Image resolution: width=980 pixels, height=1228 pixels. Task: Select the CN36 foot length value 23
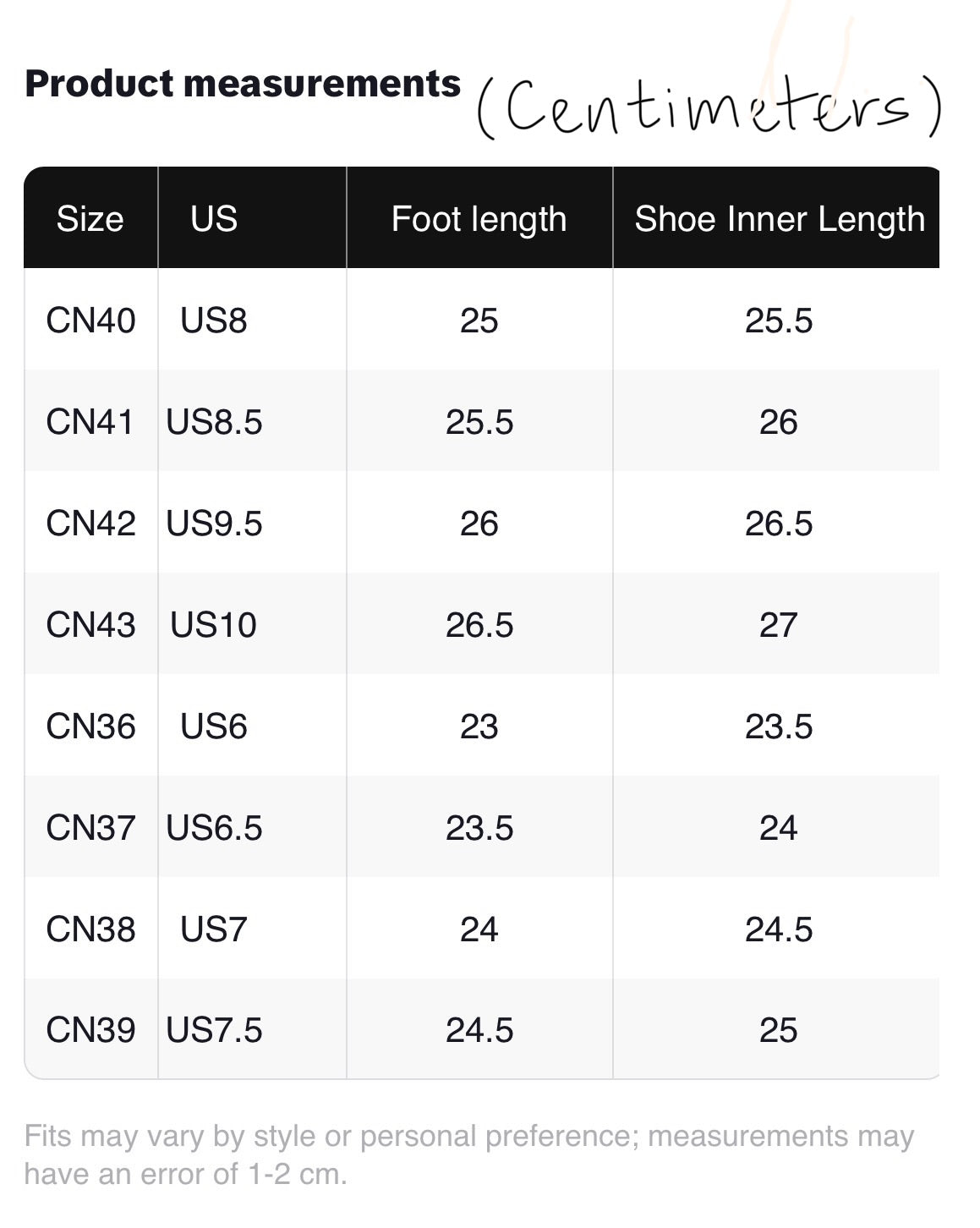479,726
